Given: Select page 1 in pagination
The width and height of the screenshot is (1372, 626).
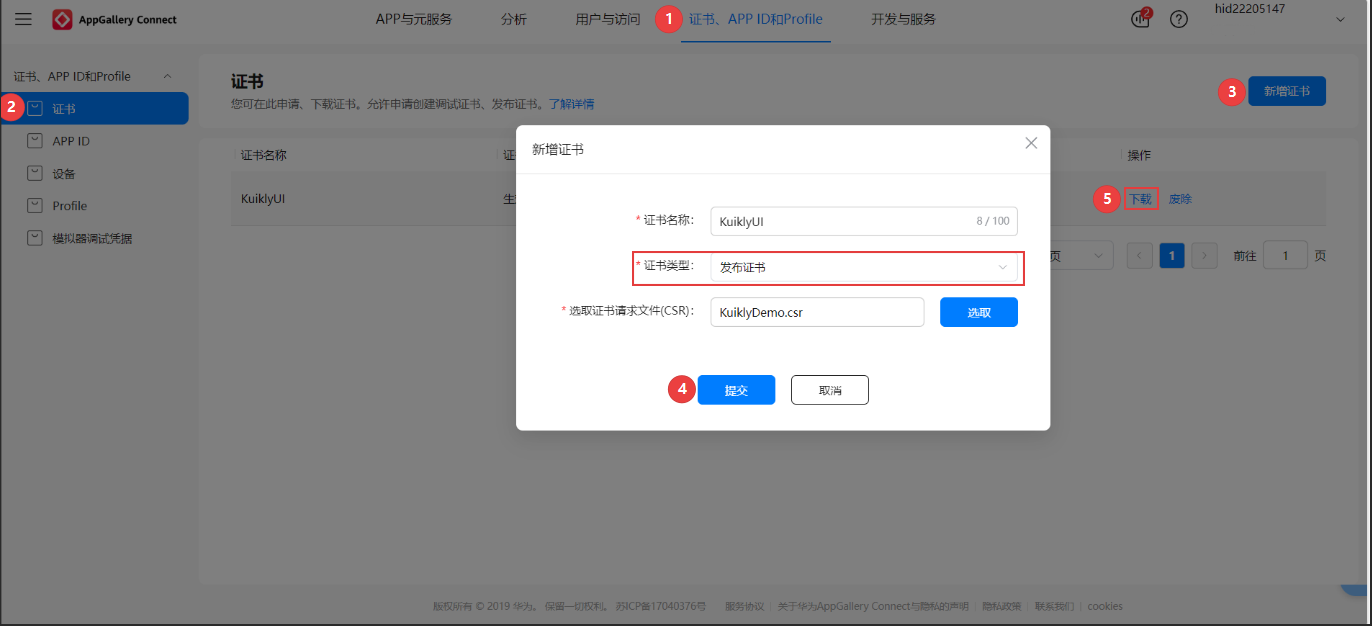Looking at the screenshot, I should pyautogui.click(x=1172, y=256).
